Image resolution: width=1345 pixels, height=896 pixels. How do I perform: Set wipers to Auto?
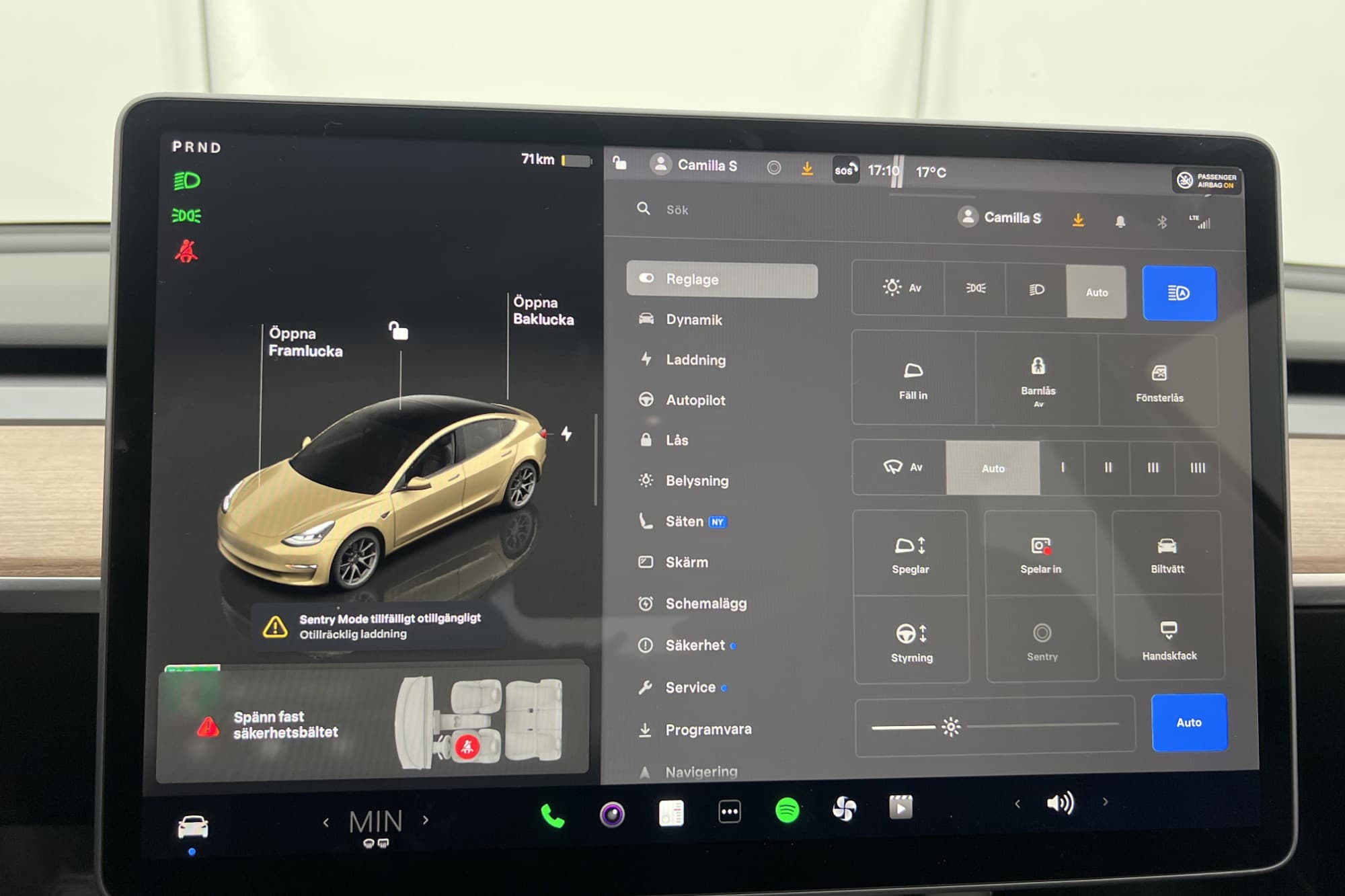pyautogui.click(x=993, y=468)
